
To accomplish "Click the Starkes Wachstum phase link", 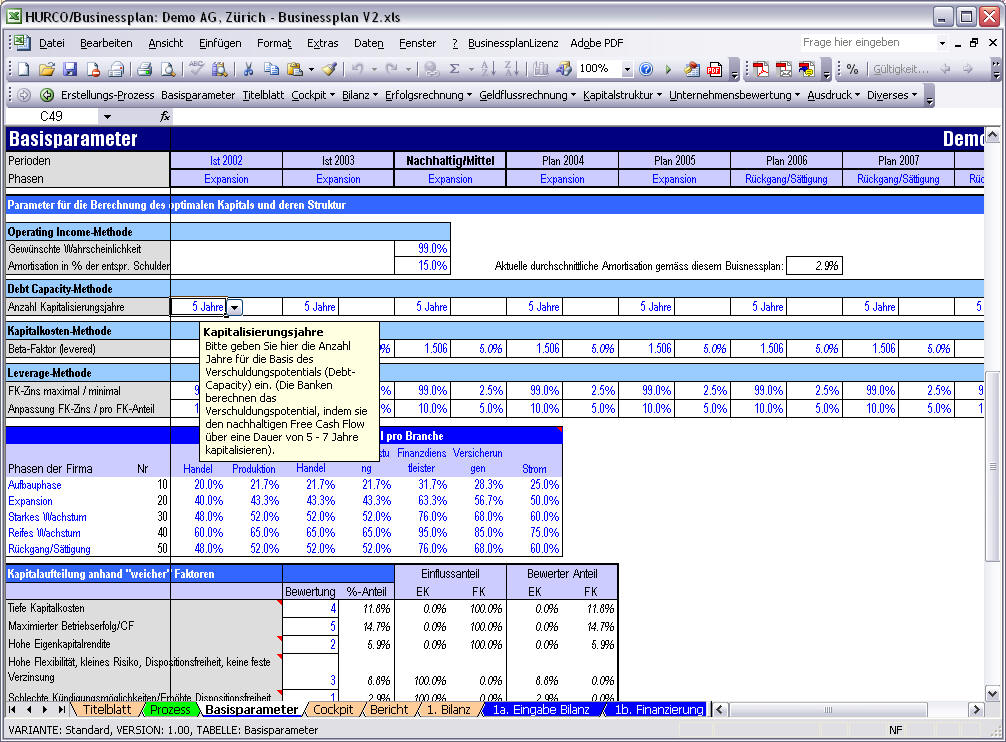I will tap(47, 517).
